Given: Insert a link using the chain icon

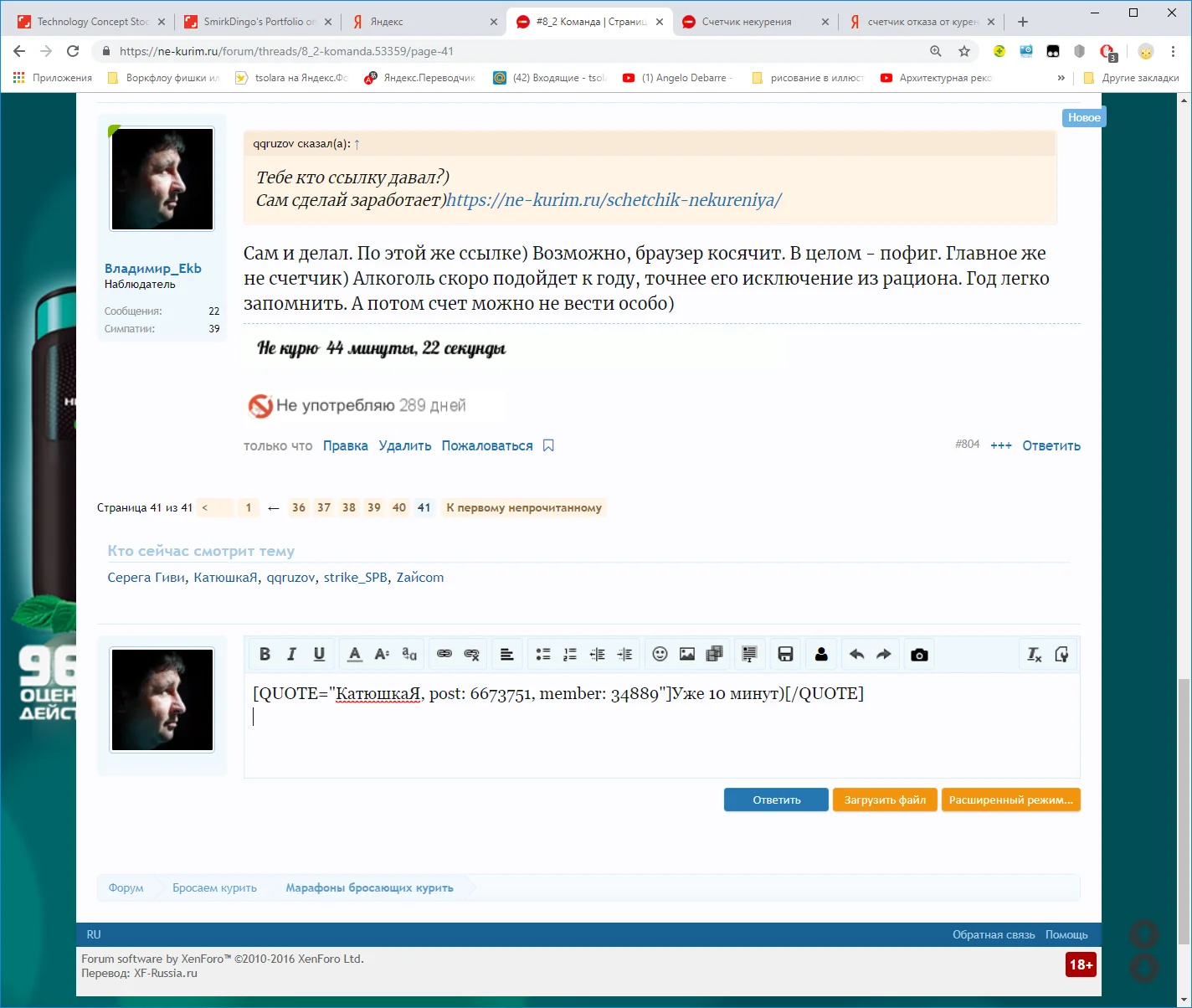Looking at the screenshot, I should click(444, 655).
